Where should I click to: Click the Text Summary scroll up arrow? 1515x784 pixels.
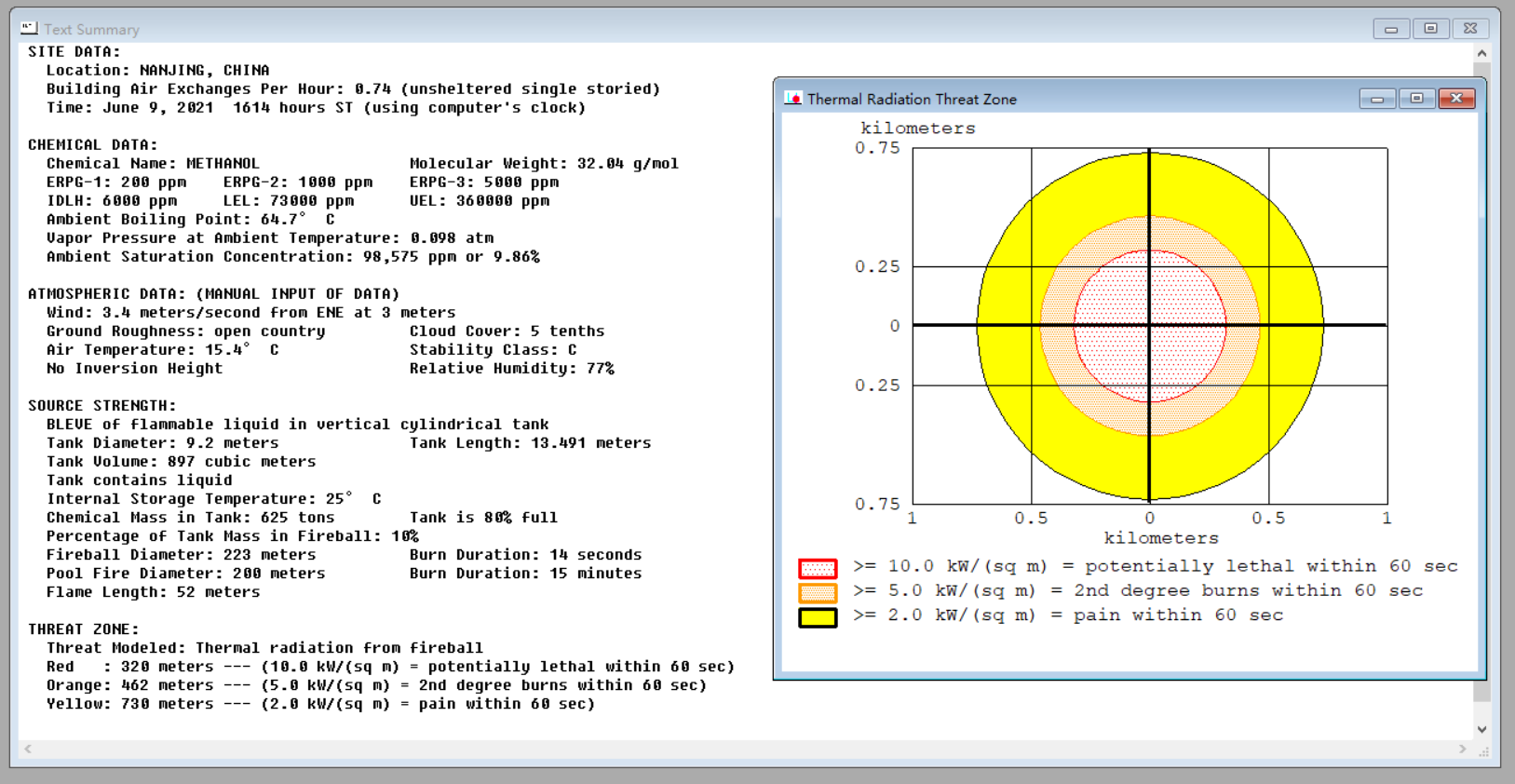click(1481, 53)
